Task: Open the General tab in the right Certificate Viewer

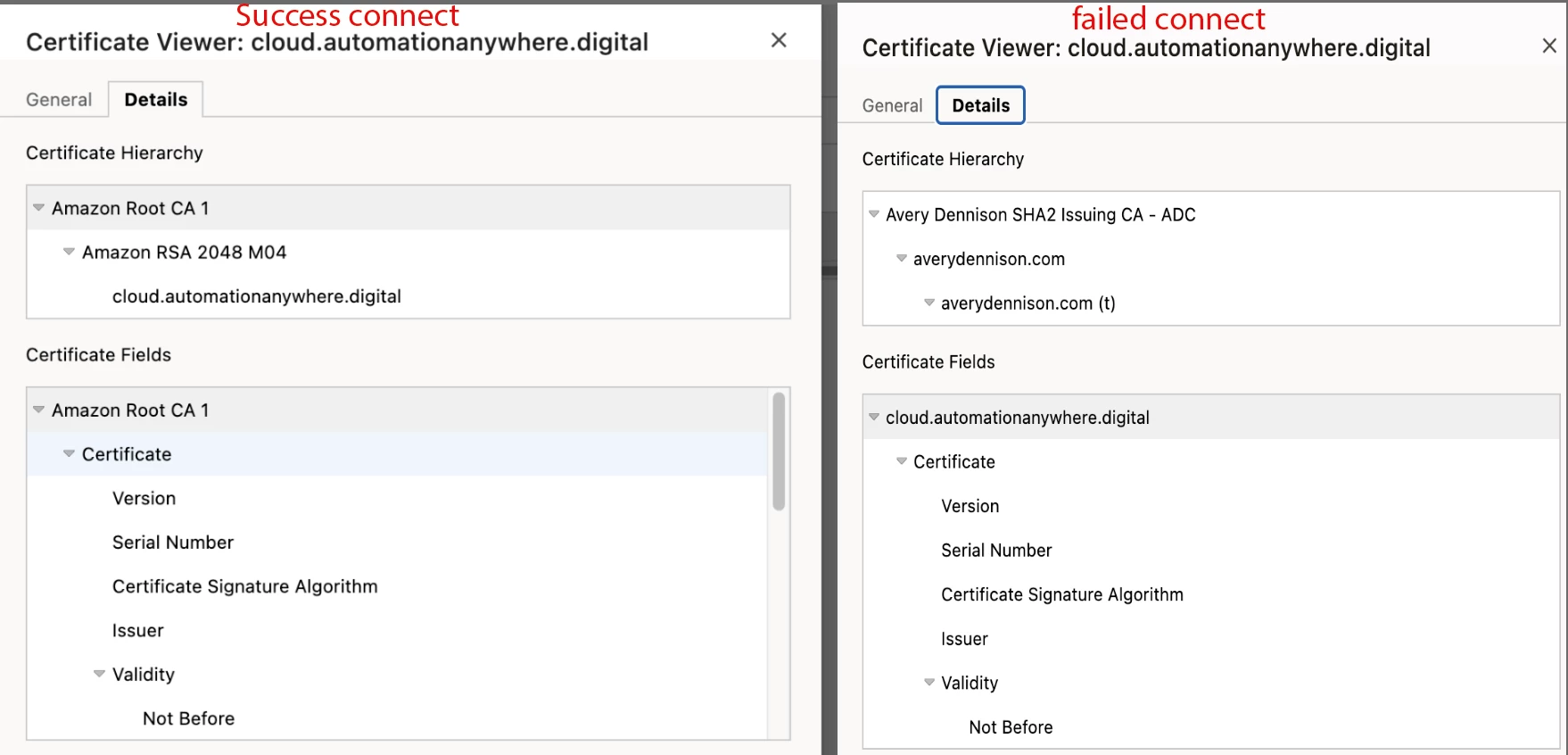Action: click(x=892, y=106)
